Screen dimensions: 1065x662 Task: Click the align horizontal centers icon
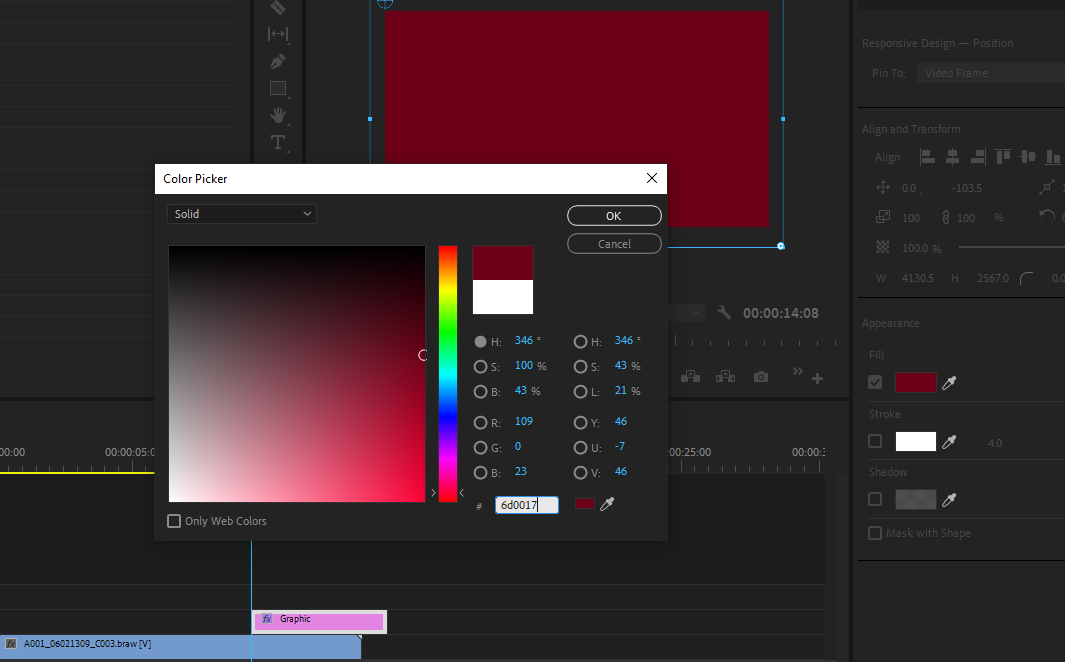click(x=951, y=157)
